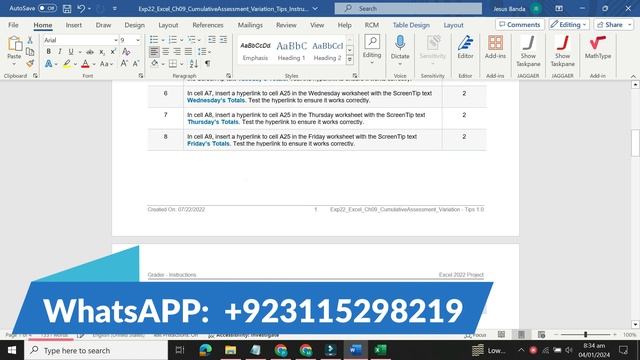
Task: Toggle strikethrough formatting
Action: (90, 52)
